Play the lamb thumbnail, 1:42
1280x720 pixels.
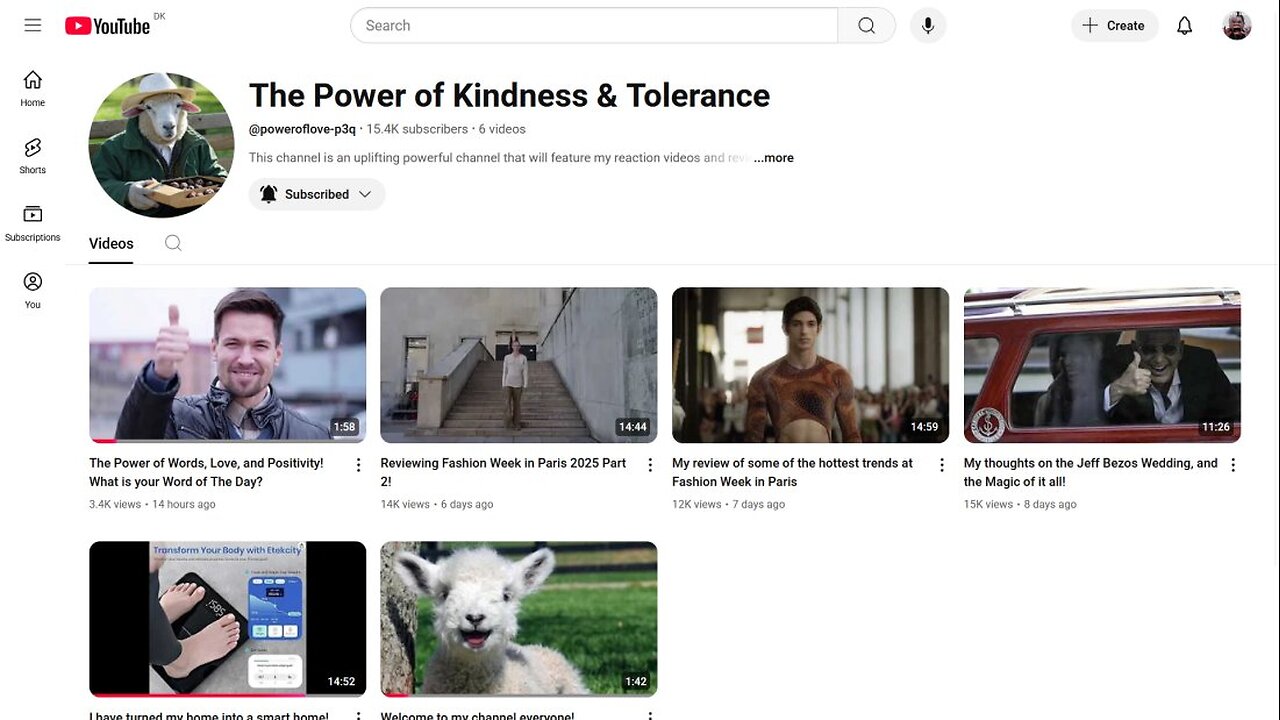519,619
